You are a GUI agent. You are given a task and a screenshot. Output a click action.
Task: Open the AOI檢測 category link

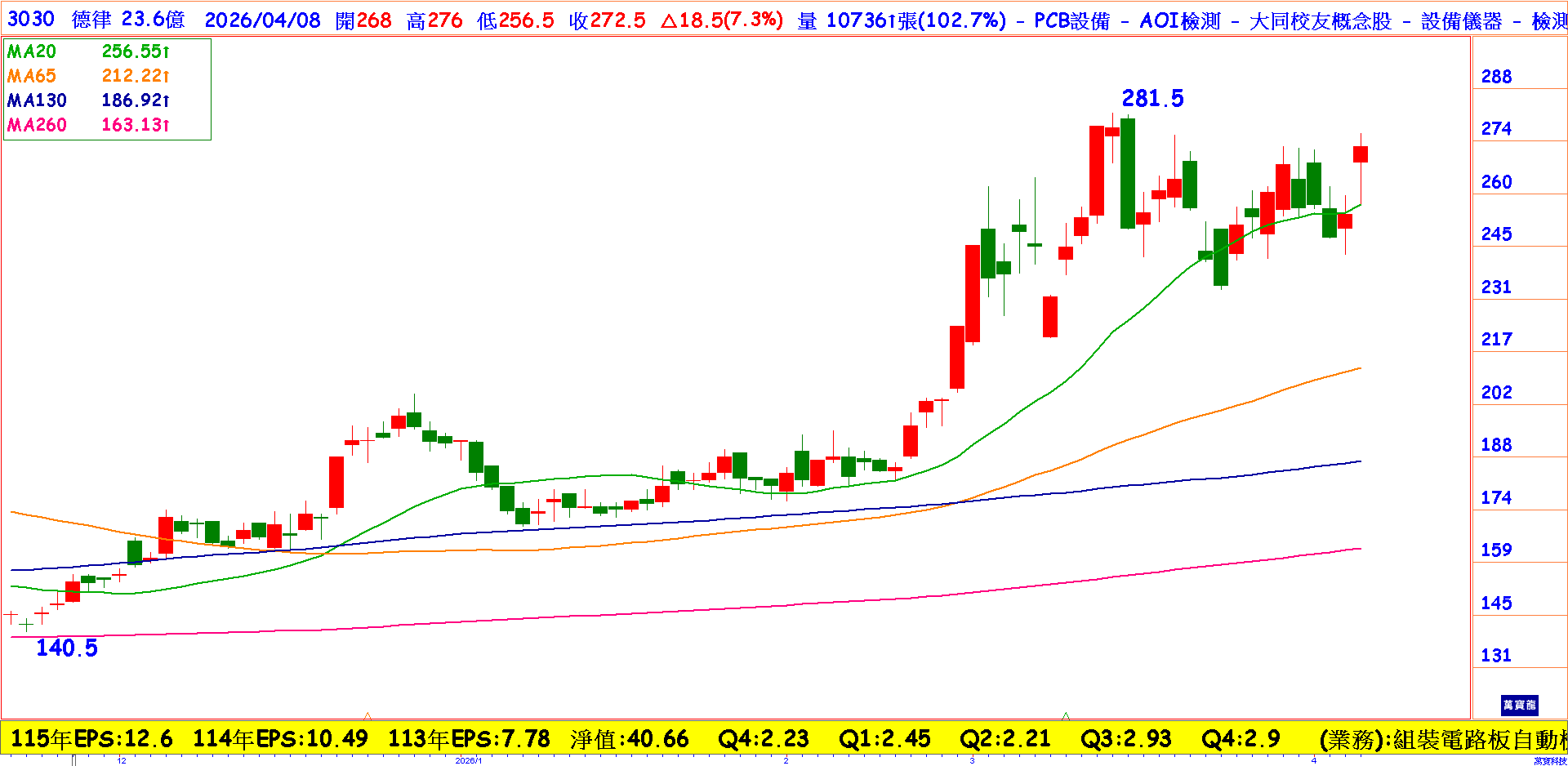[1179, 20]
